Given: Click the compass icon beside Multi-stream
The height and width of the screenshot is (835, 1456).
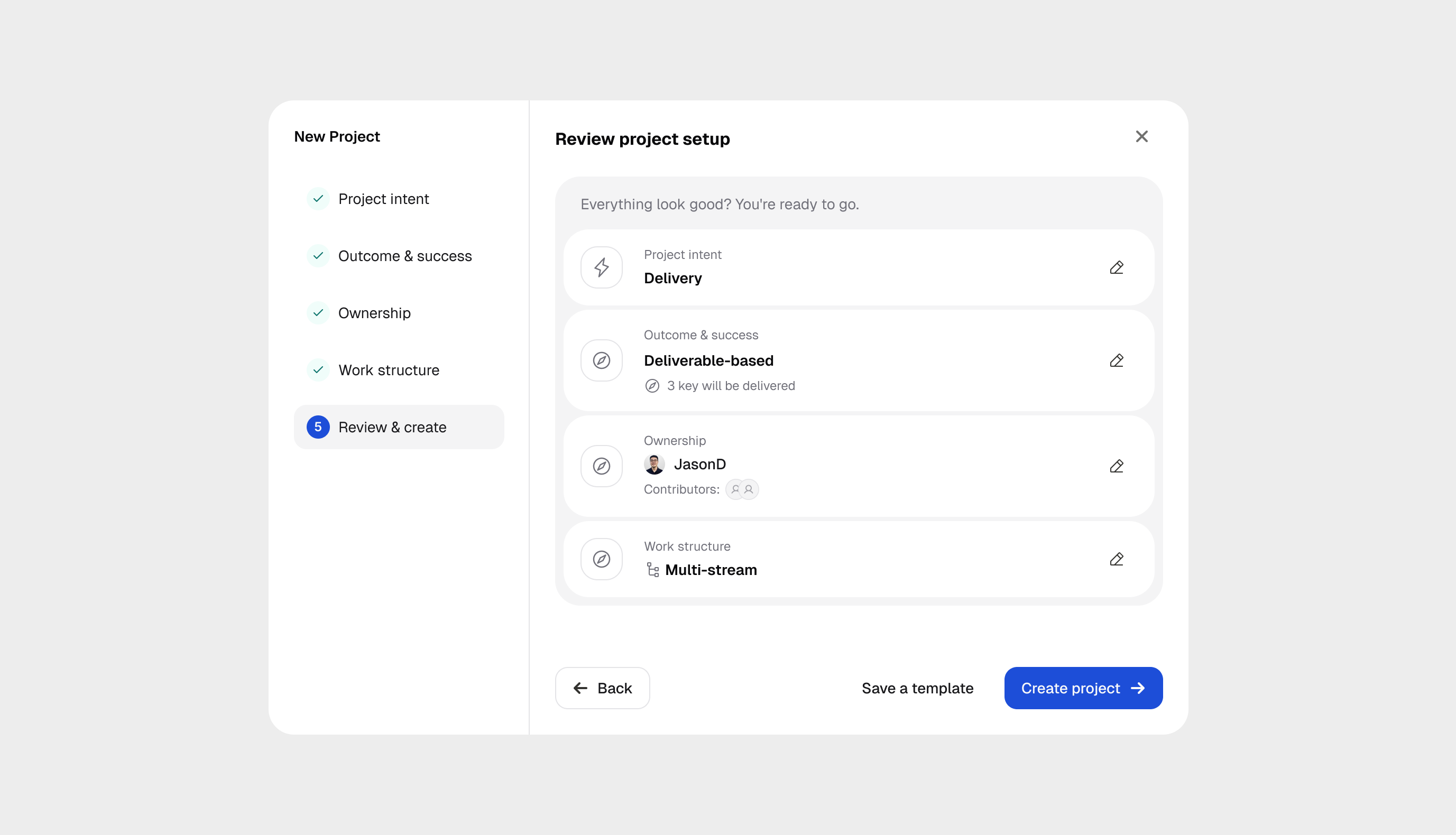Looking at the screenshot, I should pyautogui.click(x=601, y=559).
